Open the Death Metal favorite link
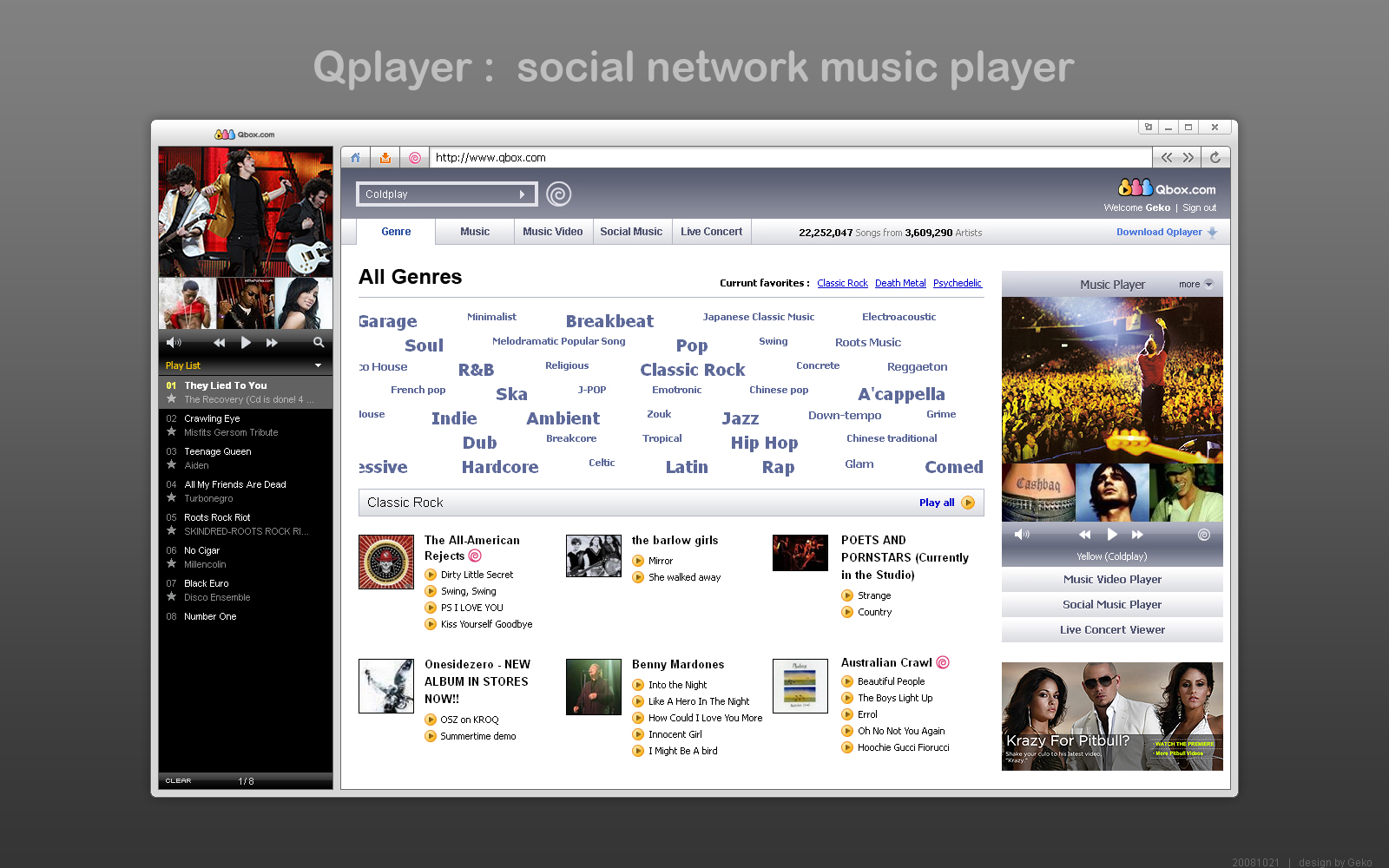The height and width of the screenshot is (868, 1389). pyautogui.click(x=900, y=283)
